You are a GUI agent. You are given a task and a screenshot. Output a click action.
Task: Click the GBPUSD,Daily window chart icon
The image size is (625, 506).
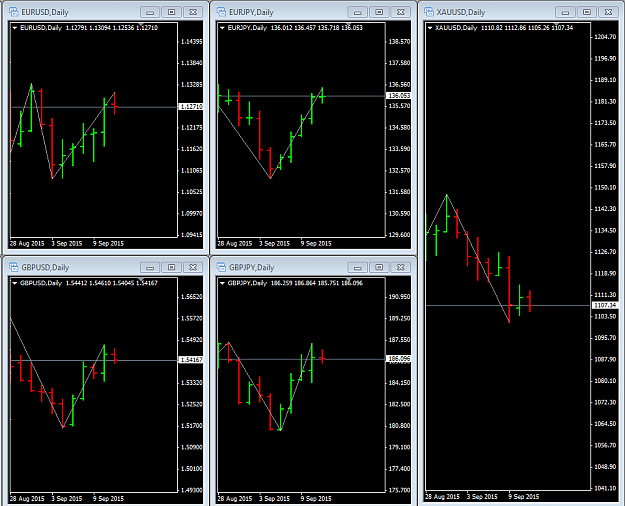(x=14, y=267)
